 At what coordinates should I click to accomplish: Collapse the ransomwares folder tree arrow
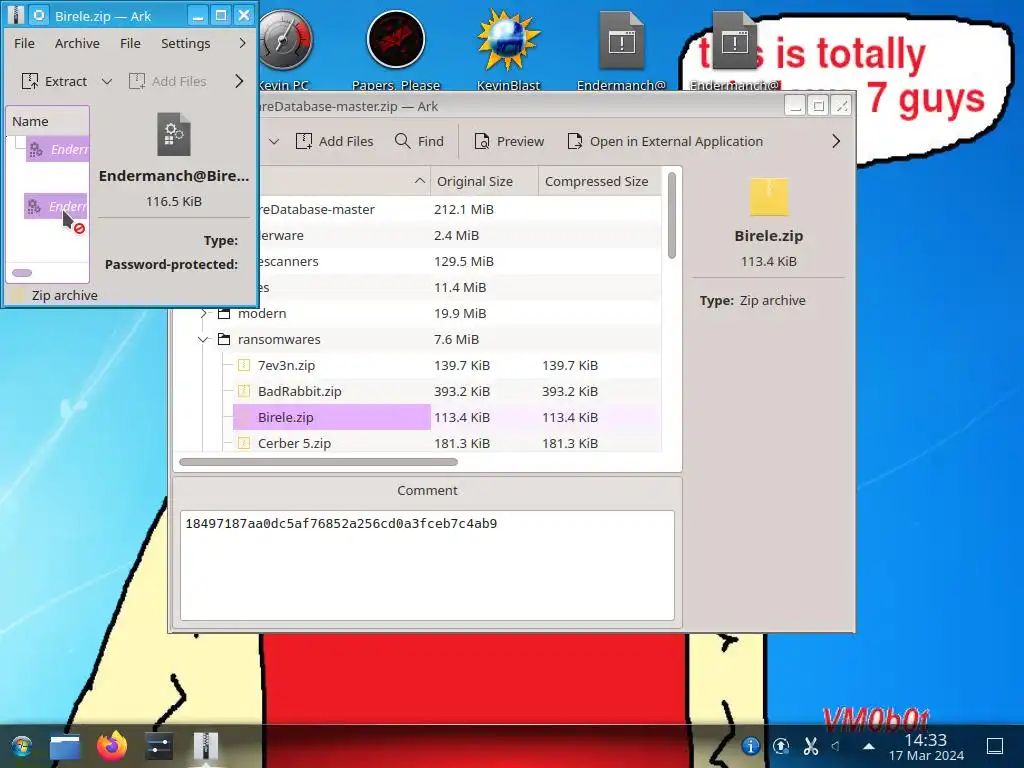pyautogui.click(x=204, y=340)
